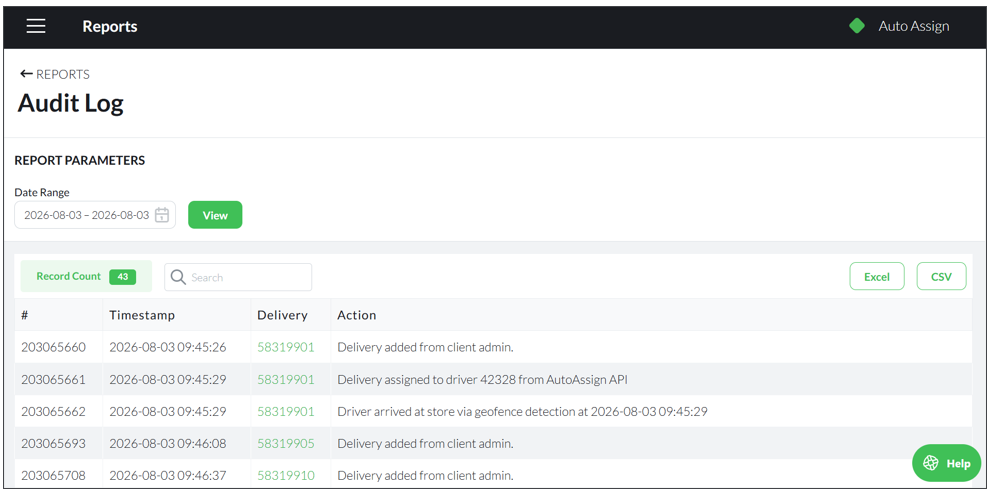The width and height of the screenshot is (991, 493).
Task: Open the calendar icon in Date Range
Action: 162,215
